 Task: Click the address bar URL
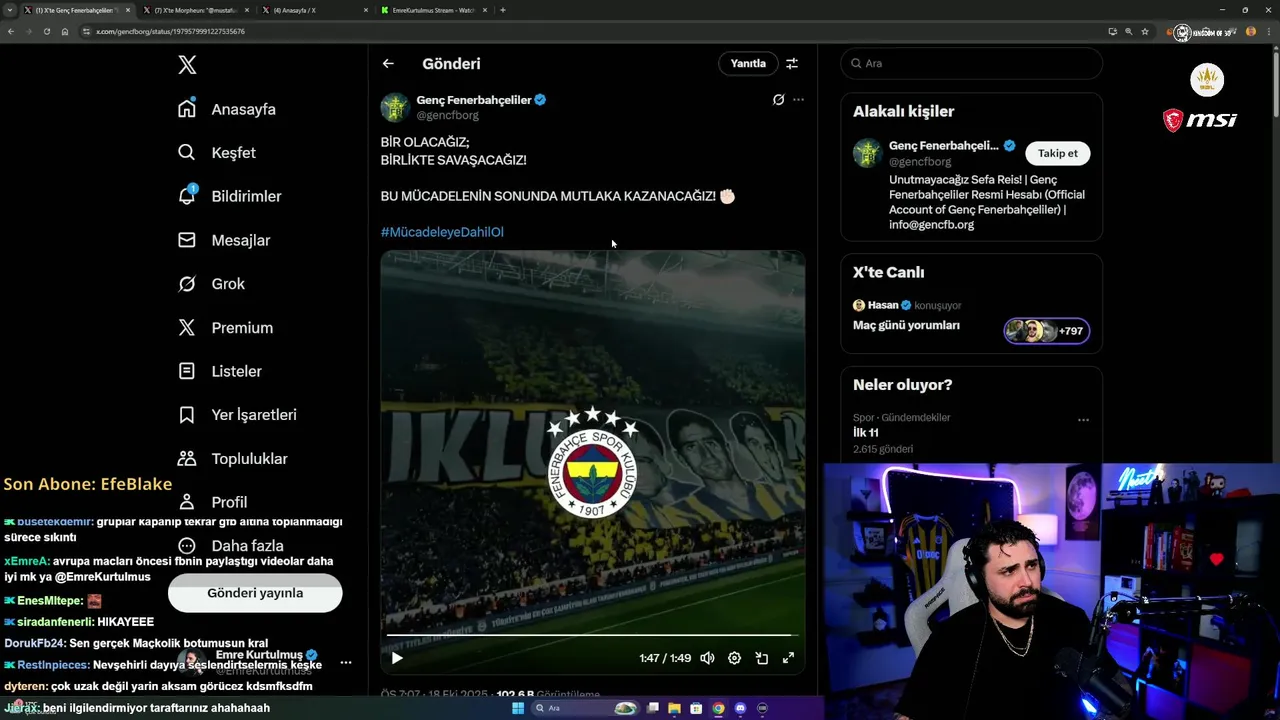pos(170,31)
